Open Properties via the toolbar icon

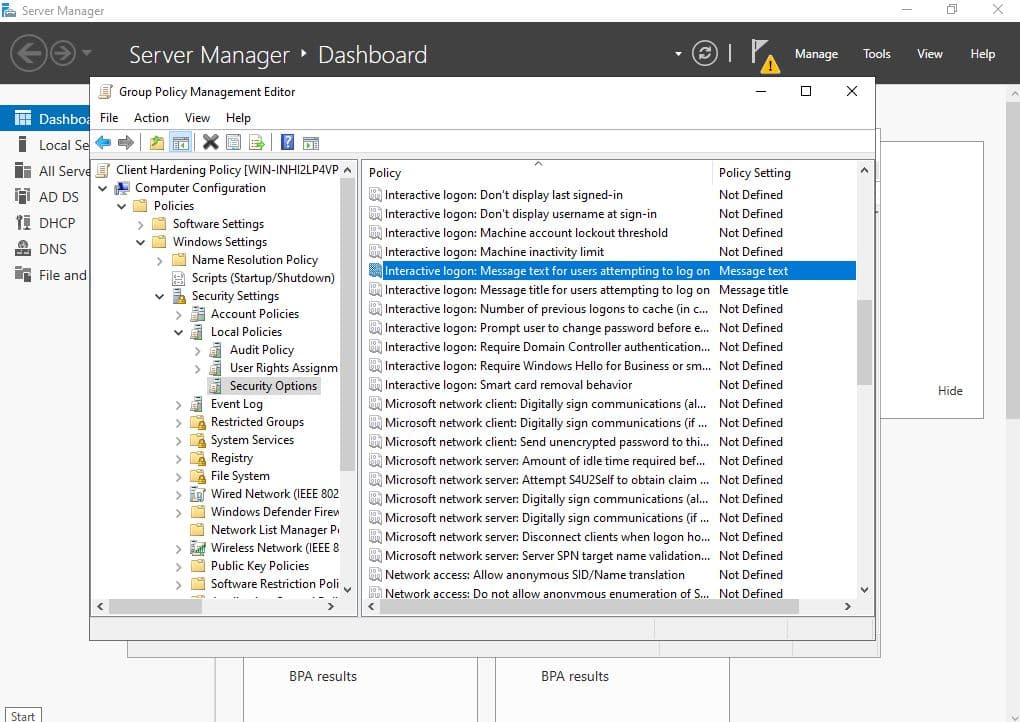pyautogui.click(x=233, y=143)
